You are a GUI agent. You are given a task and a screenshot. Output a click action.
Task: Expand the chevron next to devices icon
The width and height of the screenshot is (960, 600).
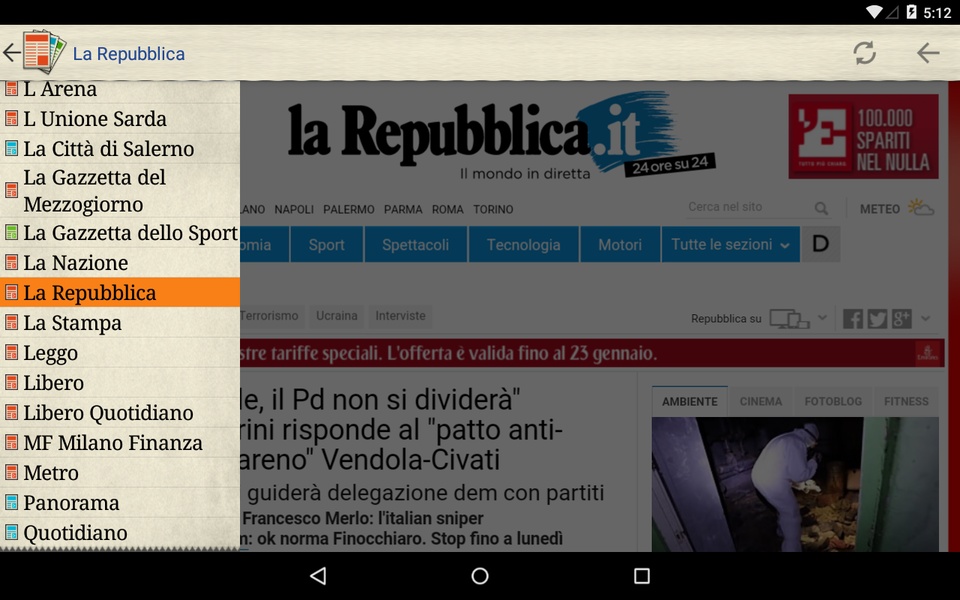tap(822, 318)
